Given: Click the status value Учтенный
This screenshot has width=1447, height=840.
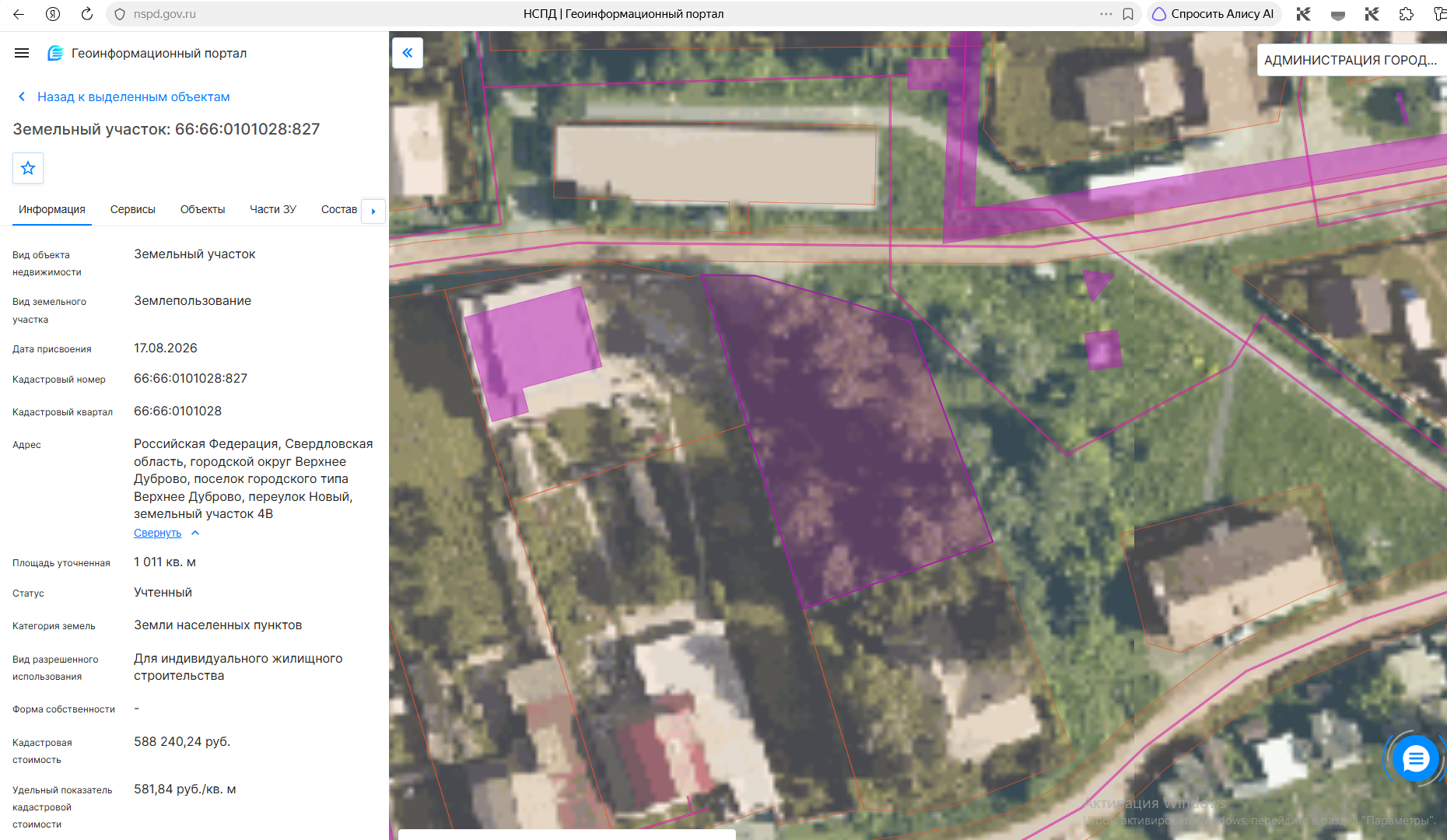Looking at the screenshot, I should pyautogui.click(x=163, y=592).
